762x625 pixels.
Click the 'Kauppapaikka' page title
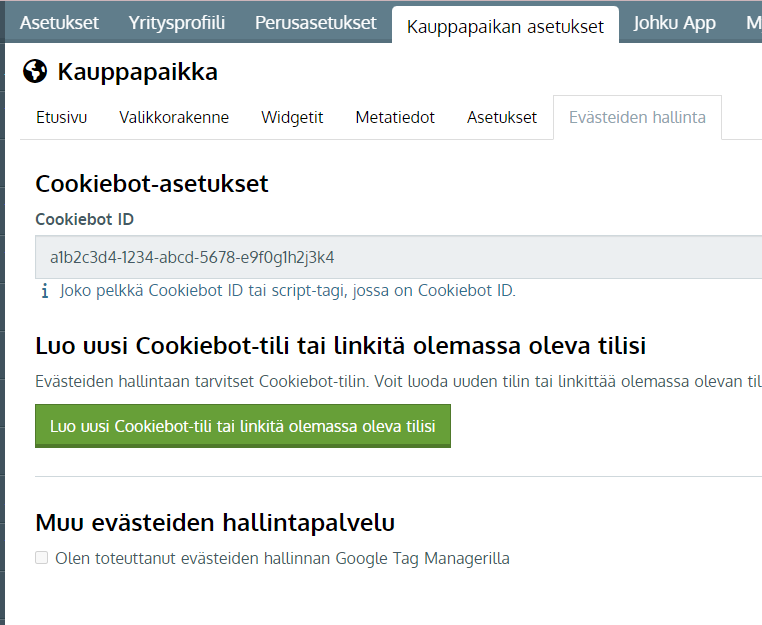(x=138, y=72)
